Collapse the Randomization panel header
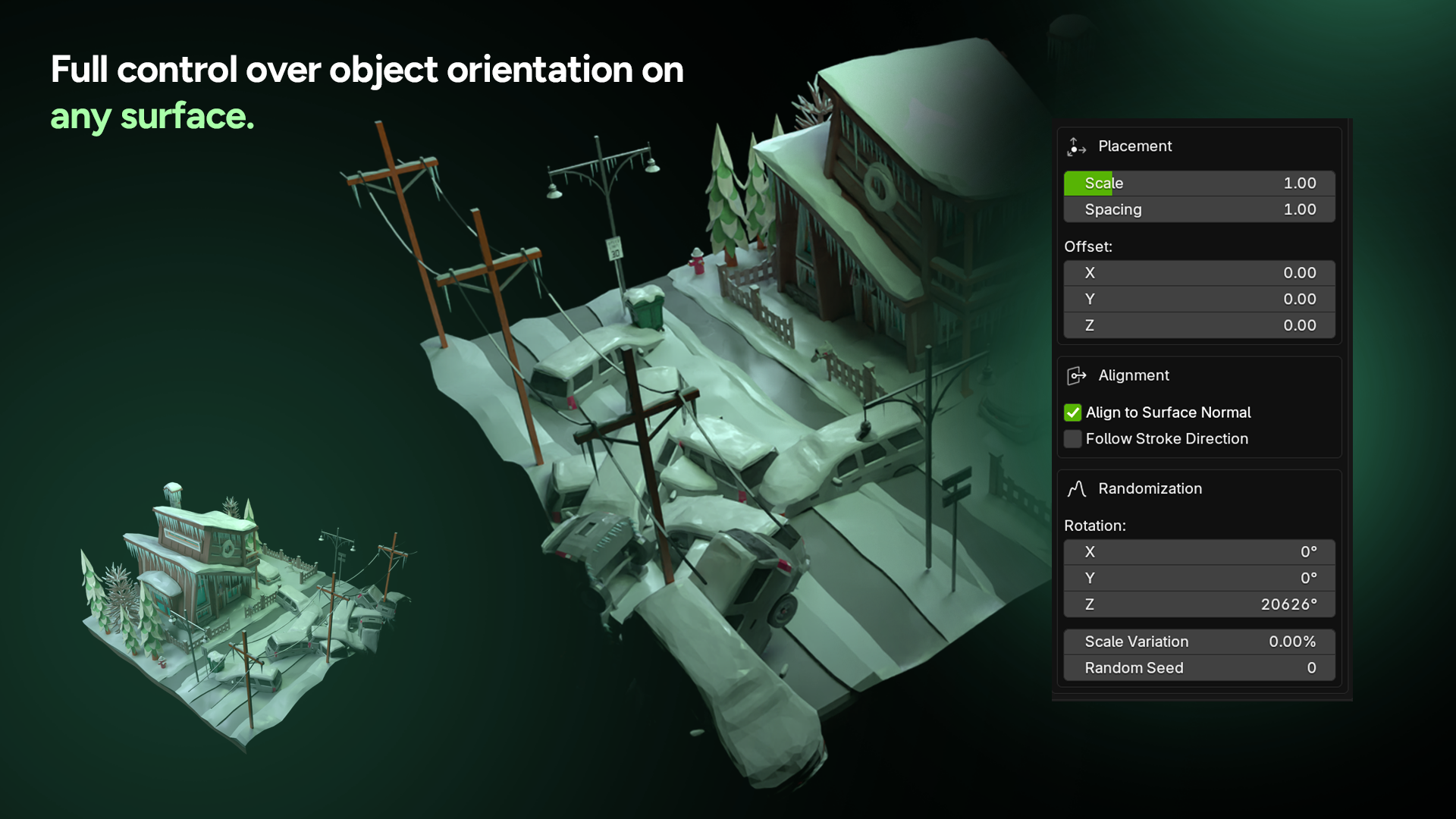Screen dimensions: 1456x819 point(1150,489)
